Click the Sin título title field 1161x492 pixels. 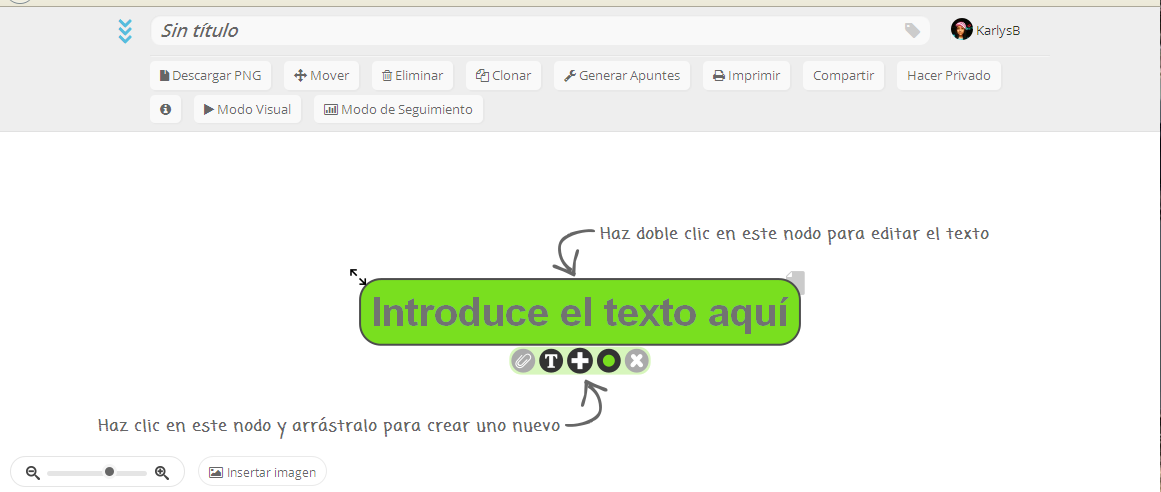540,30
